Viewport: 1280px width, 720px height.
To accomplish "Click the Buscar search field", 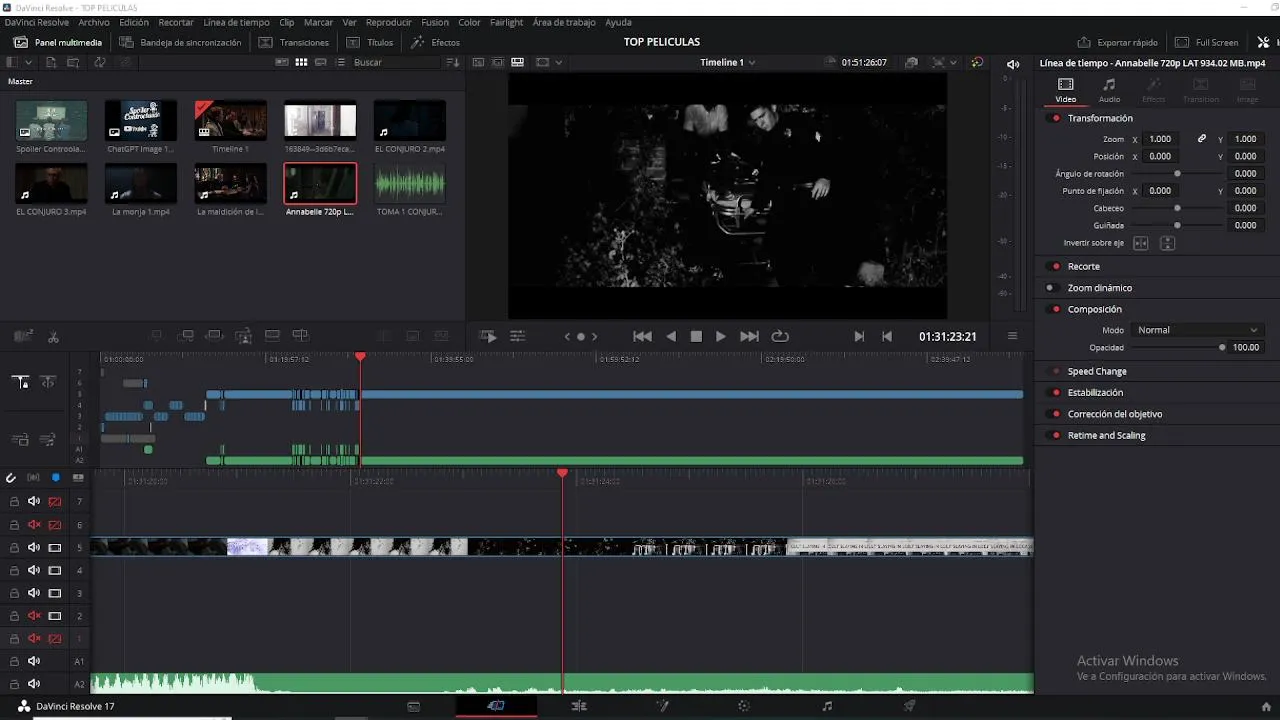I will click(395, 62).
